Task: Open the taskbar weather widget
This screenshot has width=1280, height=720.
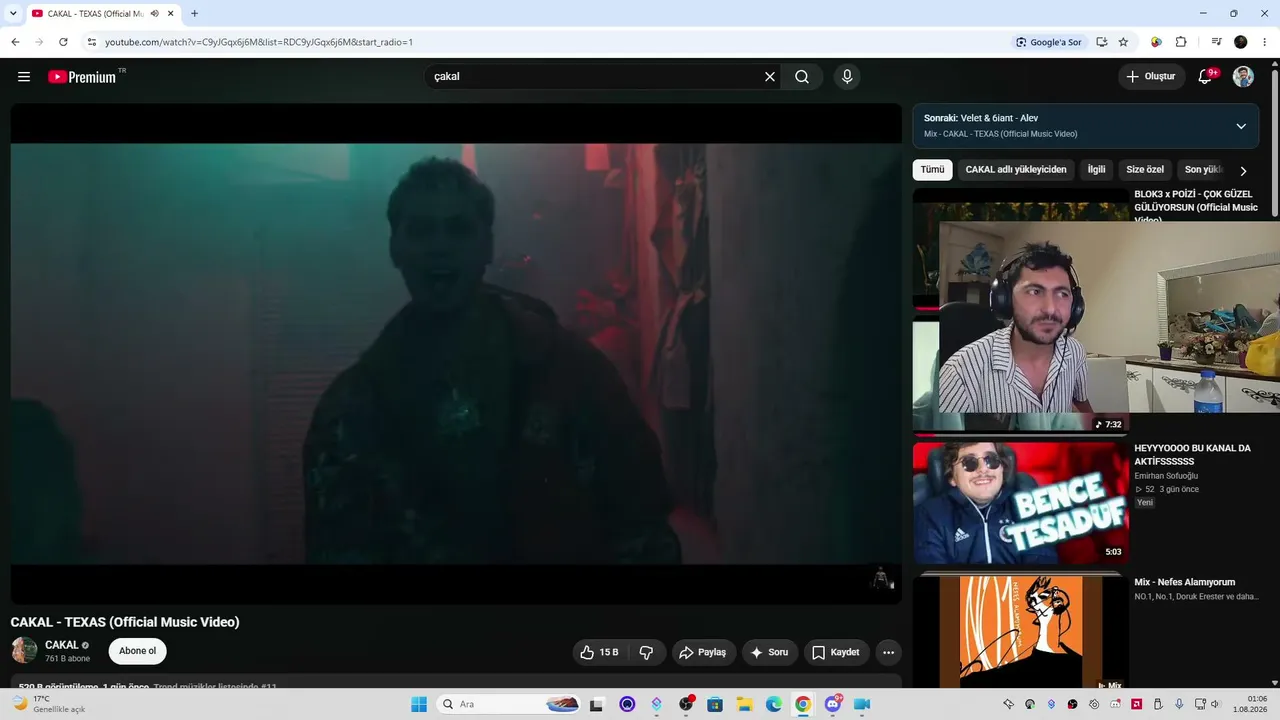Action: 48,704
